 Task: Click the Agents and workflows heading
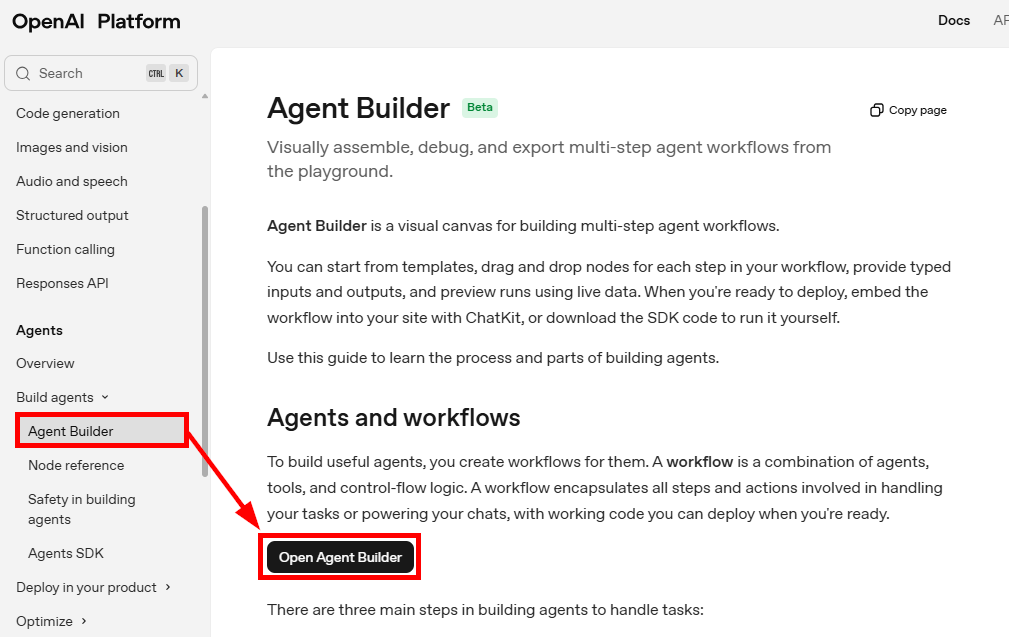393,418
